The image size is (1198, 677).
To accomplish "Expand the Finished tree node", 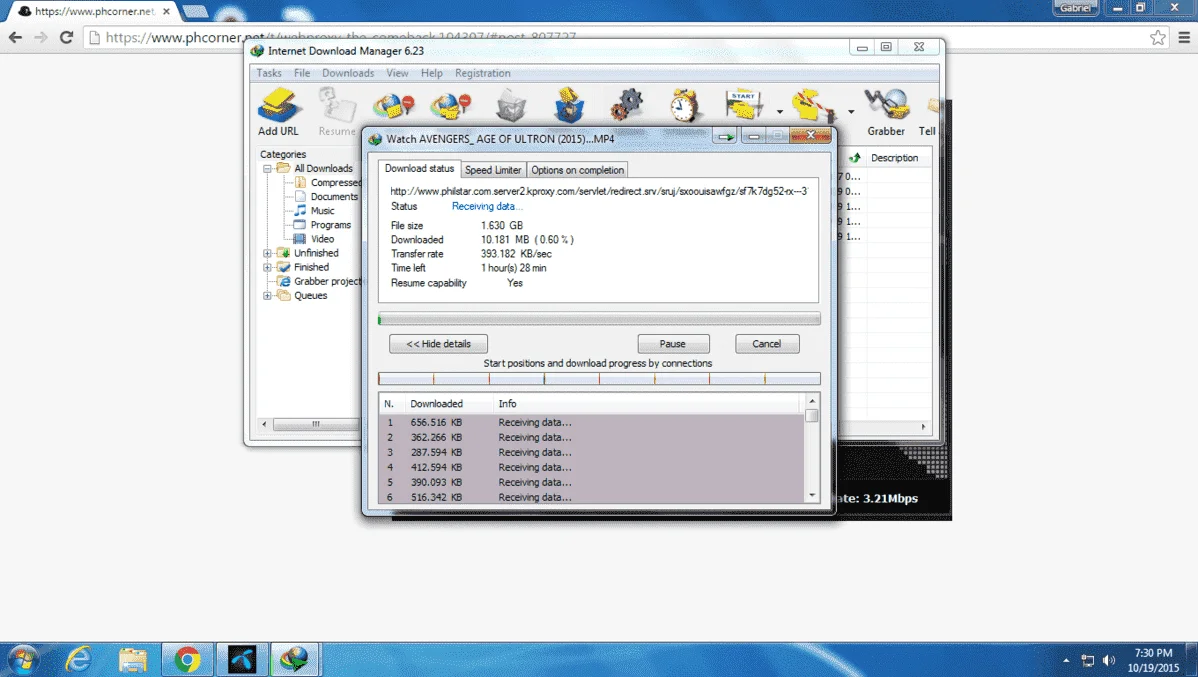I will pos(267,267).
